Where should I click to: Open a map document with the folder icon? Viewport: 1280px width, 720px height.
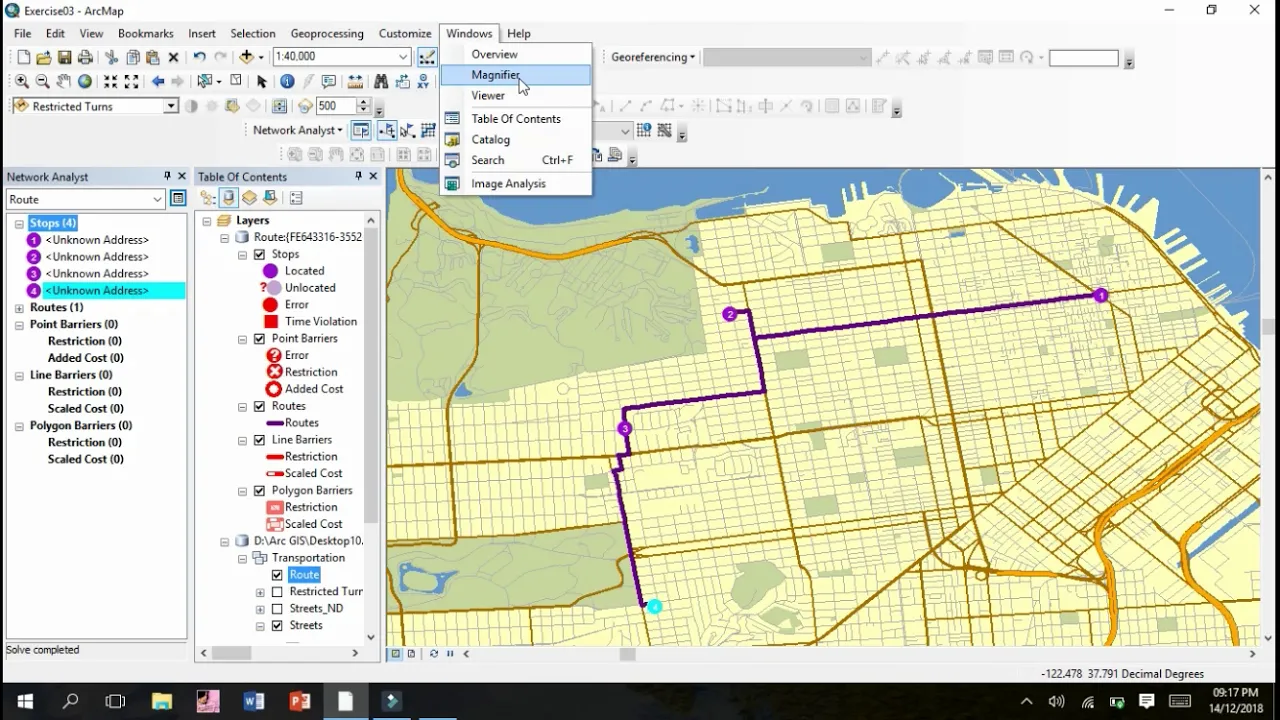tap(44, 58)
